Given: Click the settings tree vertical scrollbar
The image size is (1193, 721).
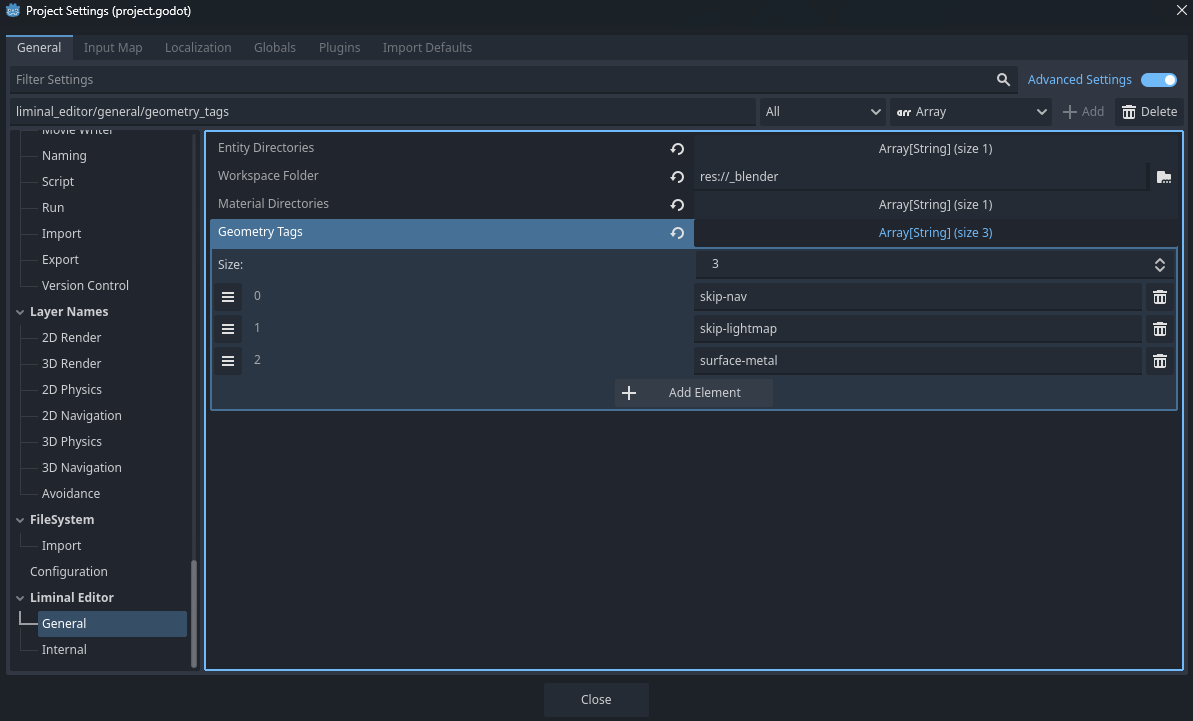Looking at the screenshot, I should pyautogui.click(x=194, y=614).
